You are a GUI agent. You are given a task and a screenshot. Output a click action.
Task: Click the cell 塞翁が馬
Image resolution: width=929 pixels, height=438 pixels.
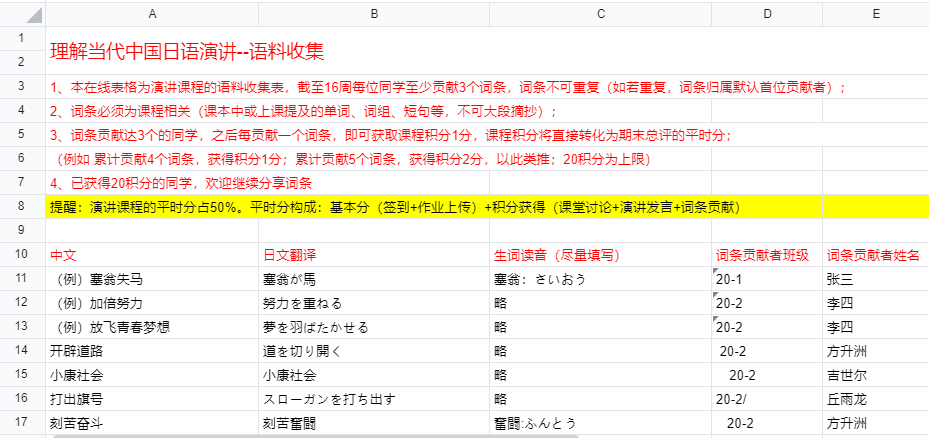374,279
